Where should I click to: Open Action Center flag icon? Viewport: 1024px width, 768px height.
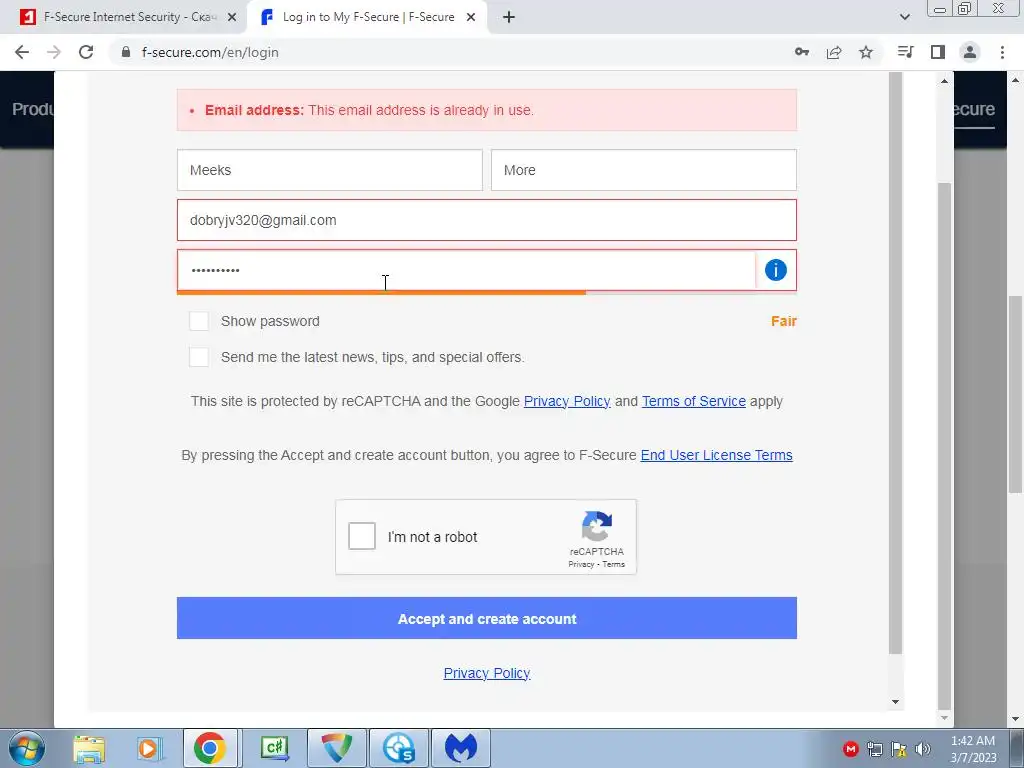(899, 749)
